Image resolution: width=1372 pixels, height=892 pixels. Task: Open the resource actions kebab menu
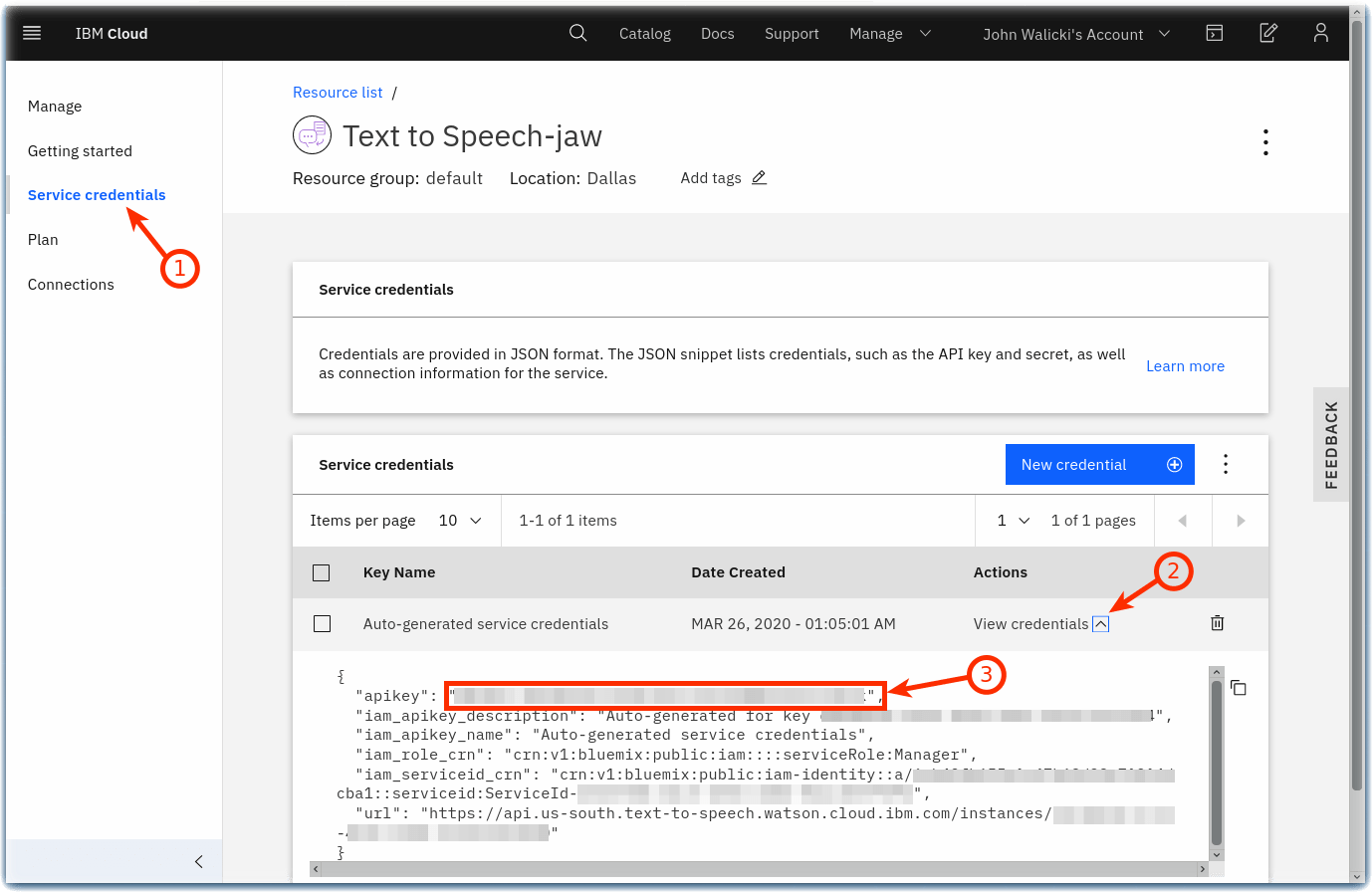tap(1265, 142)
